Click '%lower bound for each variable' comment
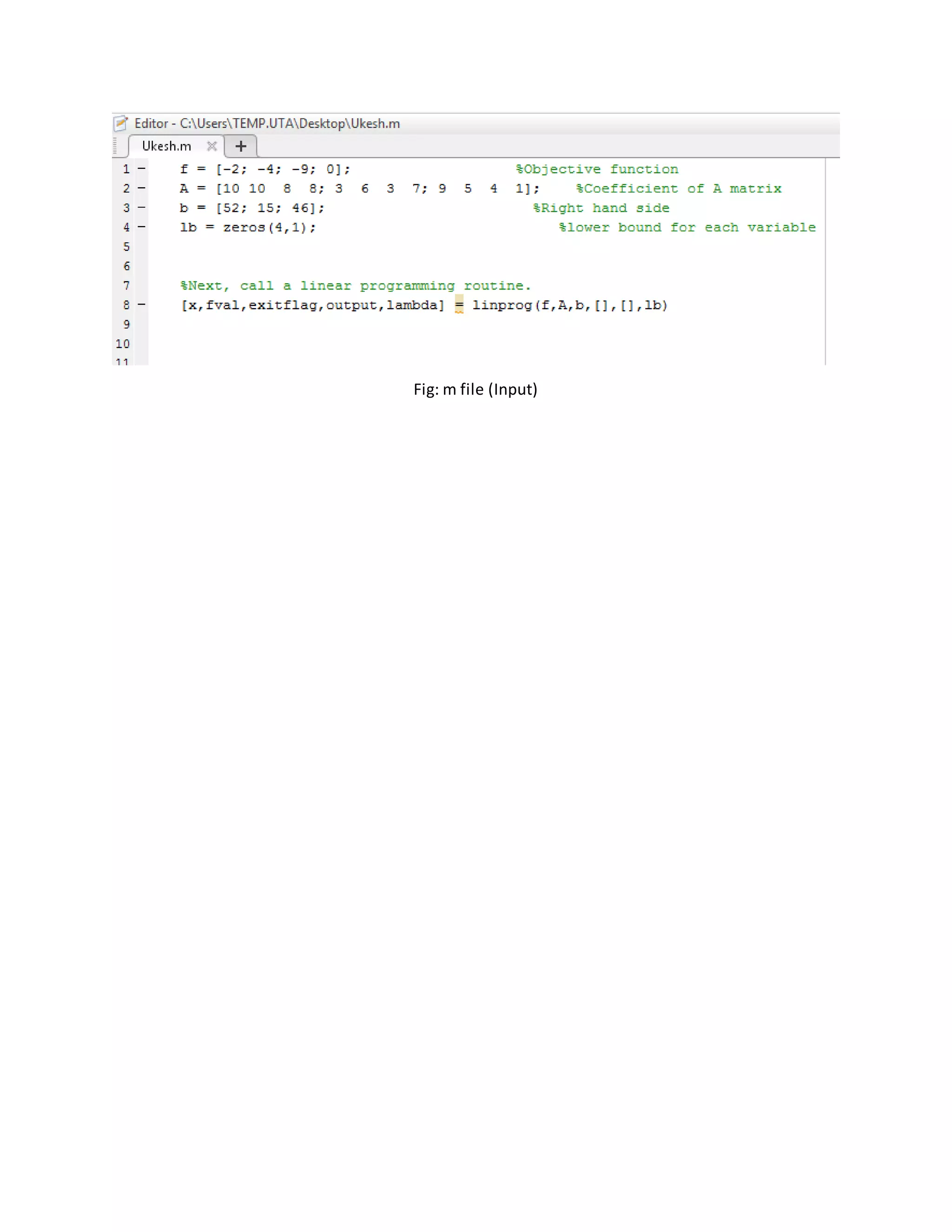952x1232 pixels. 688,227
